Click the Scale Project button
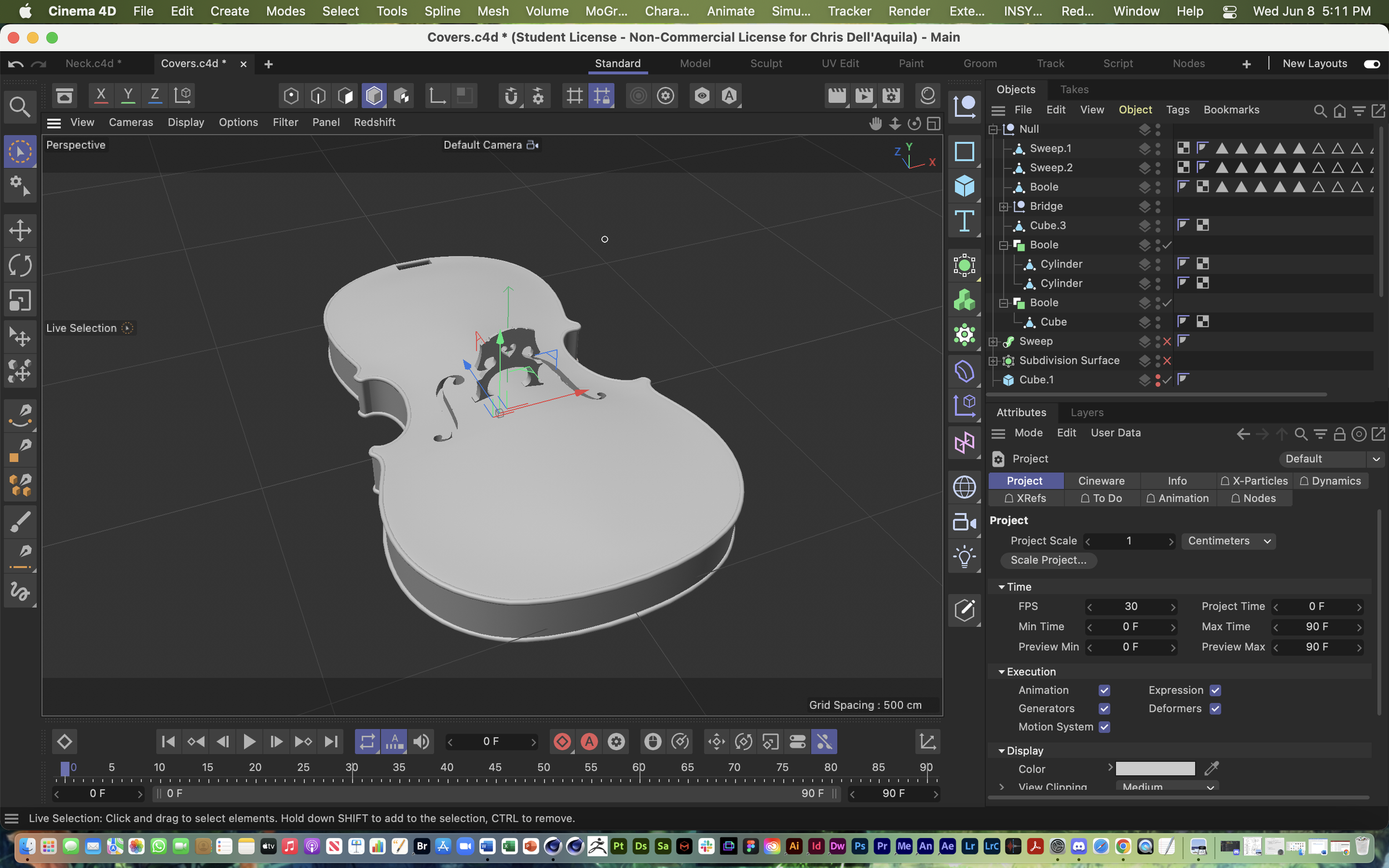Screen dimensions: 1389x868 pyautogui.click(x=1048, y=560)
